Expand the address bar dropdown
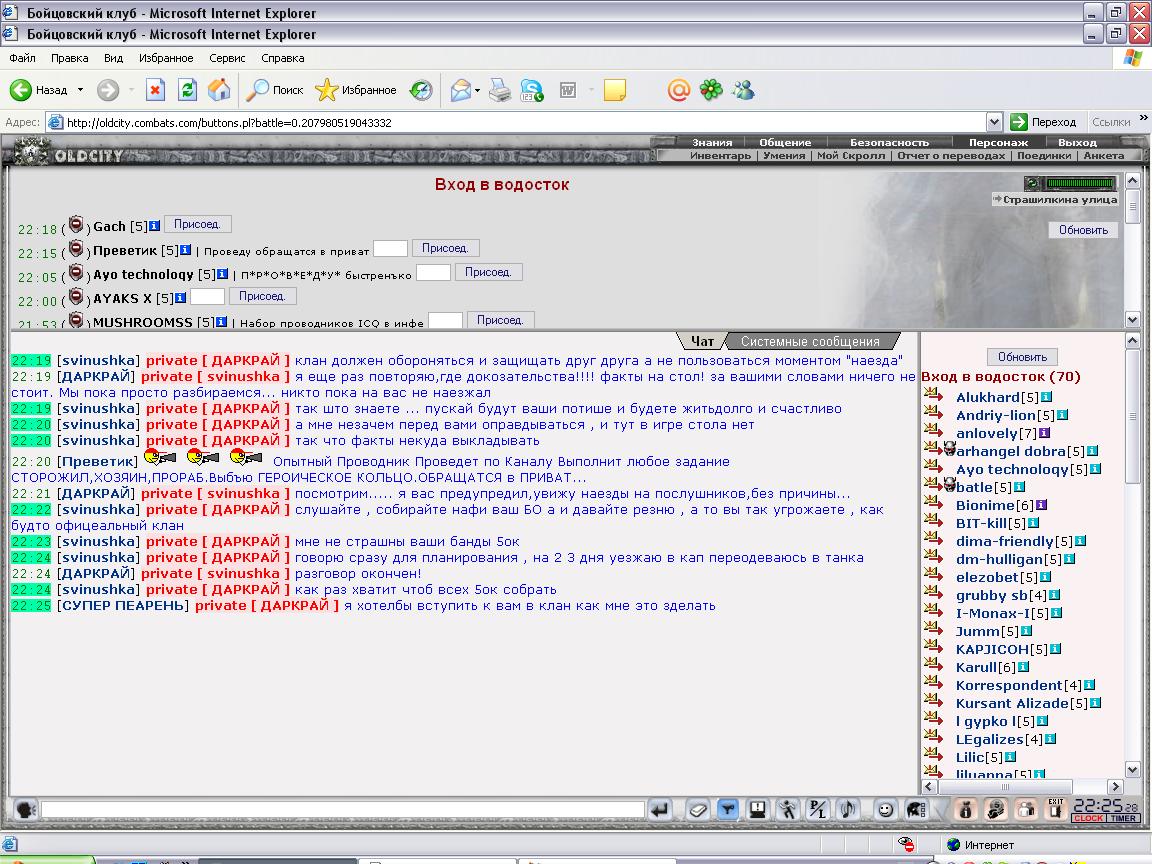1152x864 pixels. click(x=994, y=122)
